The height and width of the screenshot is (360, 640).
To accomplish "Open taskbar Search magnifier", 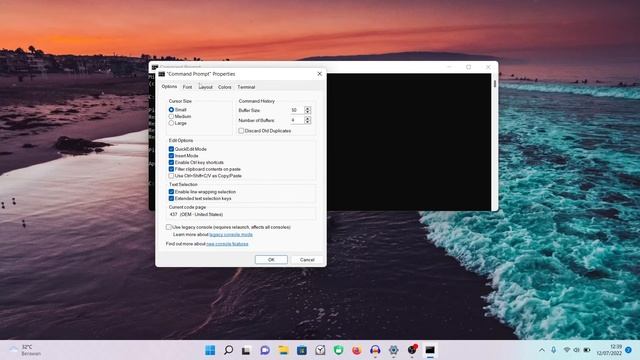I will click(229, 350).
